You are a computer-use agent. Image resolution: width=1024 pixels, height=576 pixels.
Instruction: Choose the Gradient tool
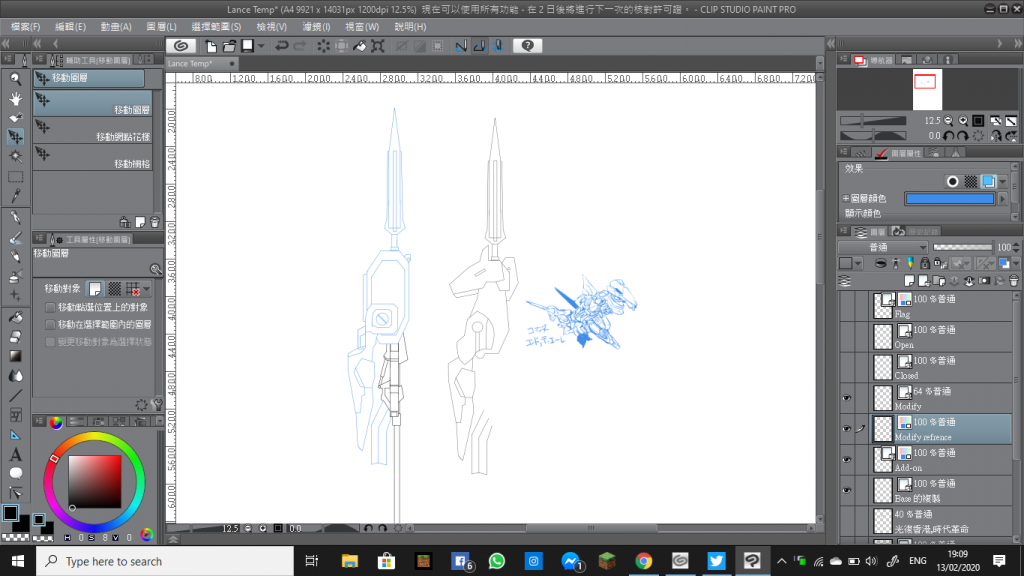click(x=16, y=356)
